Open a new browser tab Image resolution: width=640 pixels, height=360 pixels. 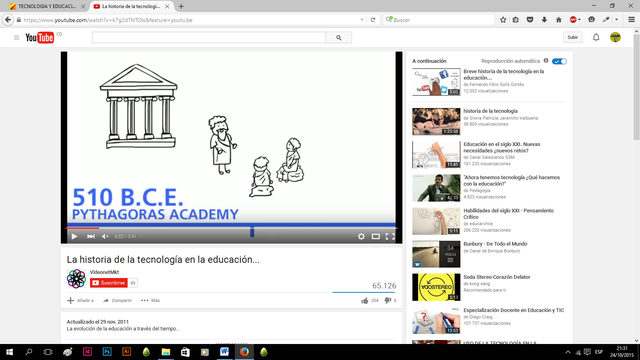point(181,6)
